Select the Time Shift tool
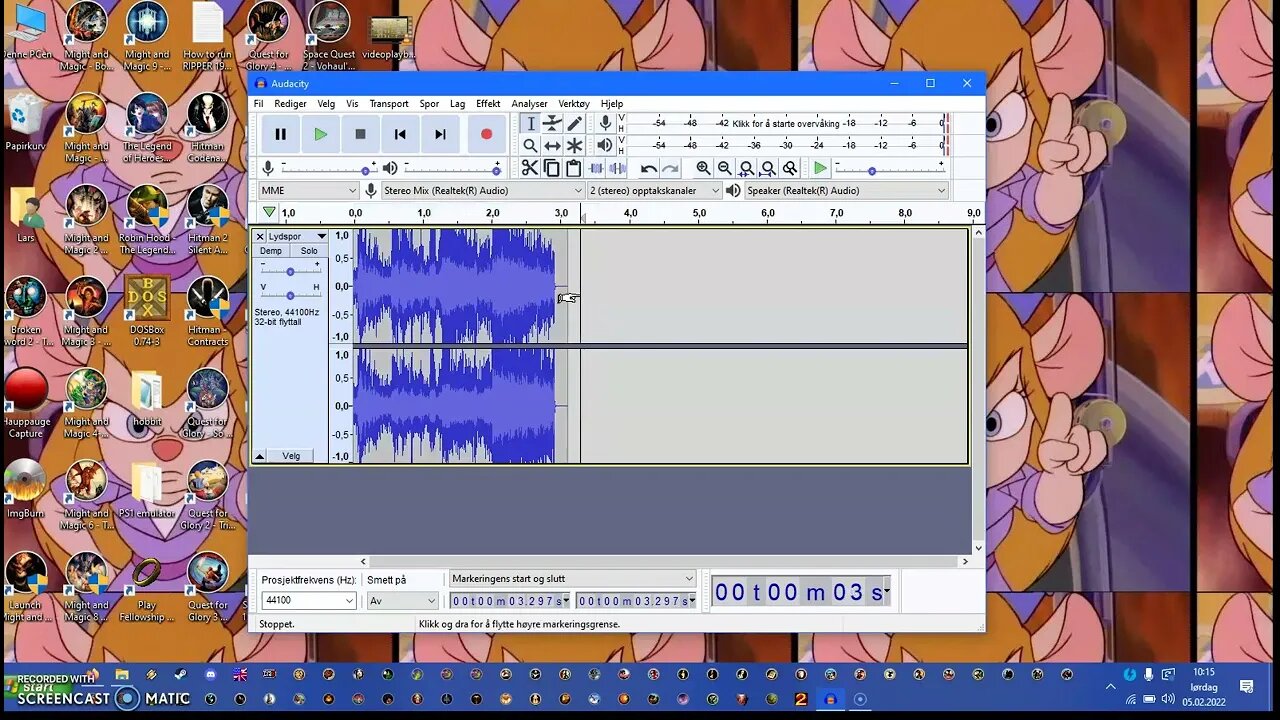 pos(552,146)
